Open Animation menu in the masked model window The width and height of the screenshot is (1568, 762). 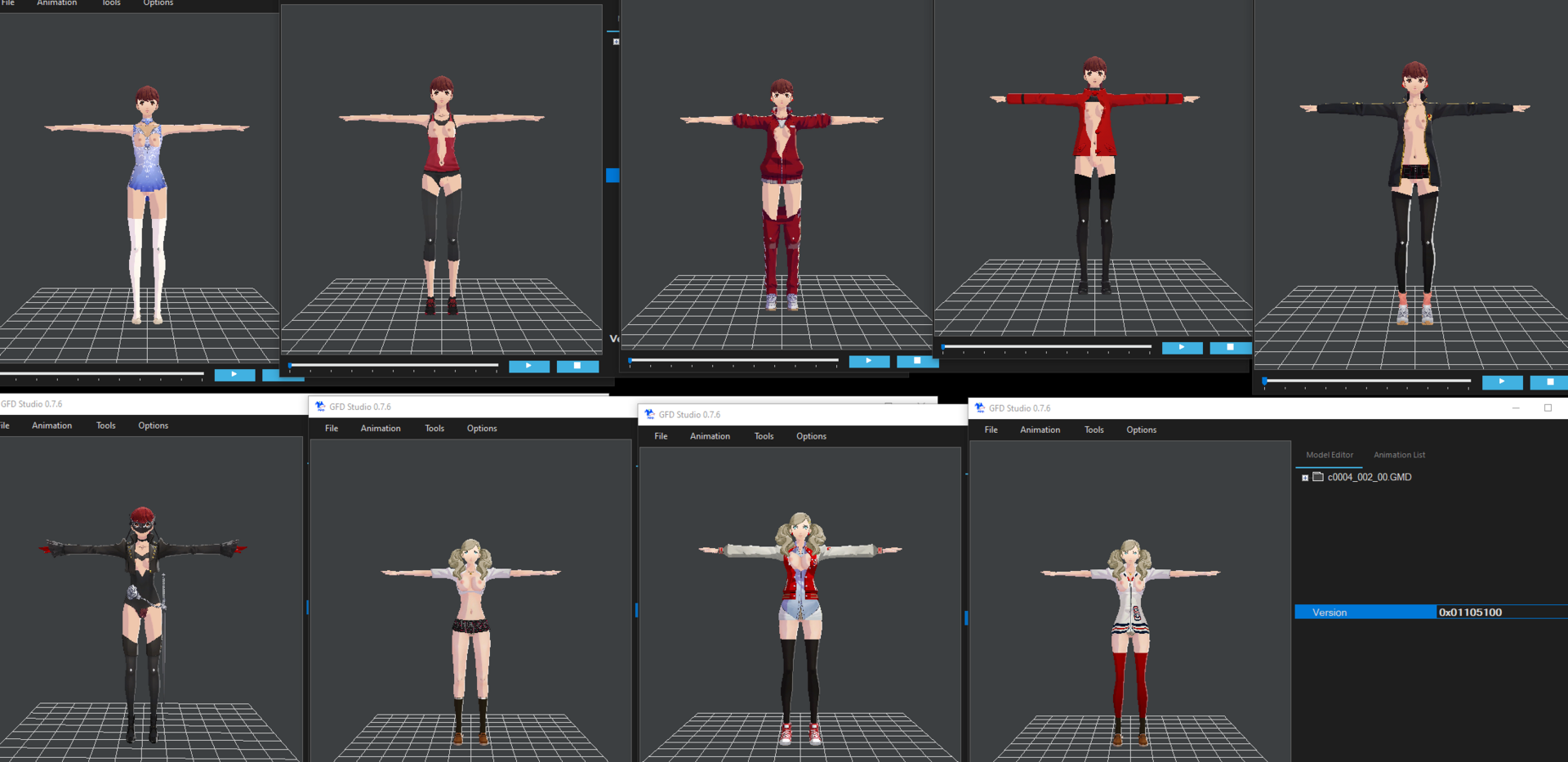pos(52,426)
